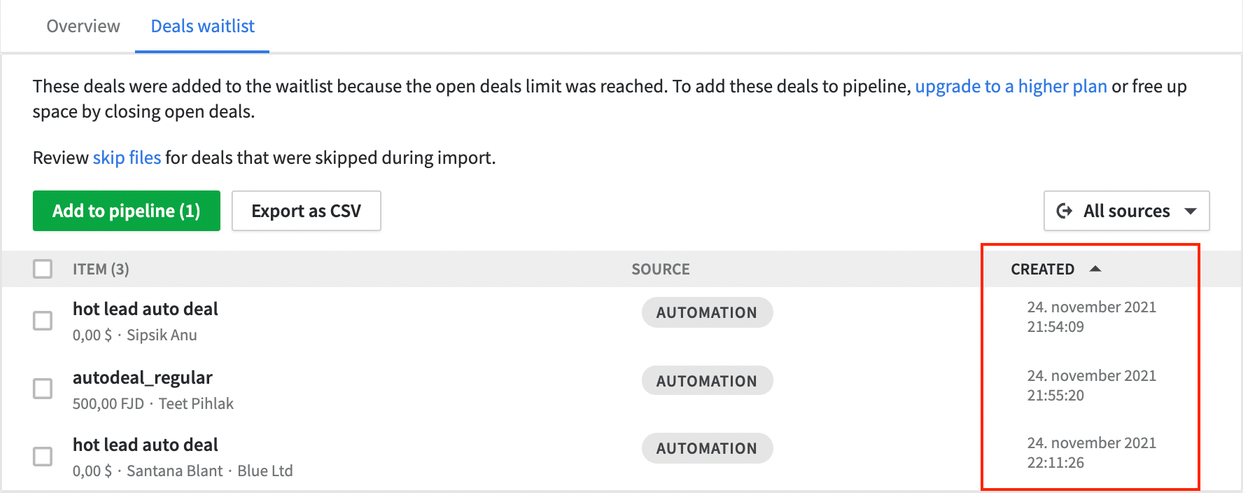The width and height of the screenshot is (1243, 493).
Task: Click the sources icon in All sources button
Action: [x=1065, y=211]
